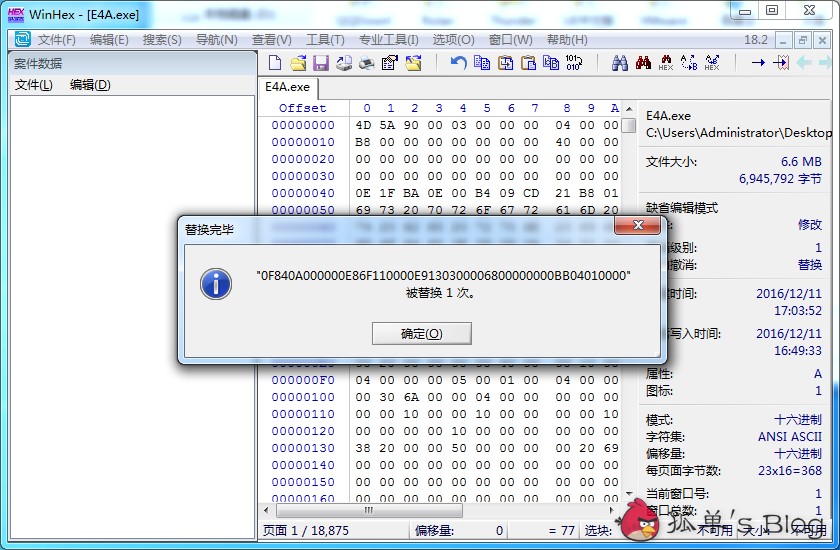840x550 pixels.
Task: Click the Back navigation arrow icon
Action: [x=804, y=63]
